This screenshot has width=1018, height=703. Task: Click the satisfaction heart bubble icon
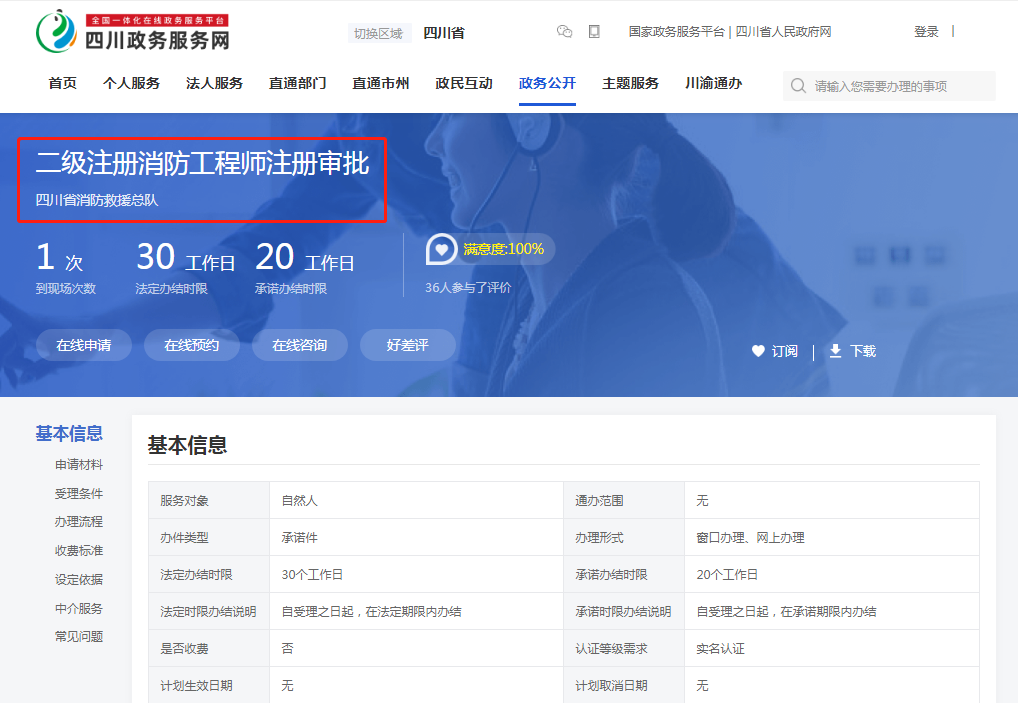click(441, 249)
